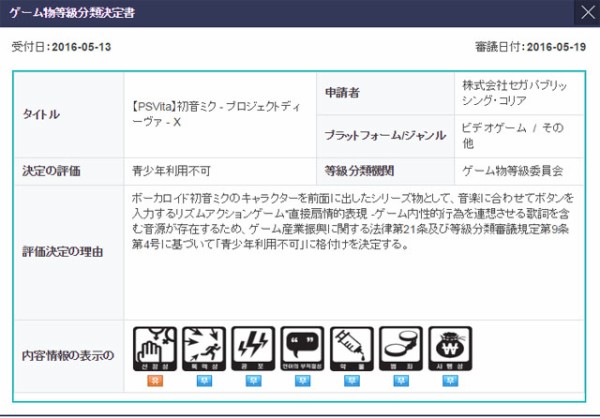
Task: Select the reception date 2016-05-13
Action: [x=82, y=47]
